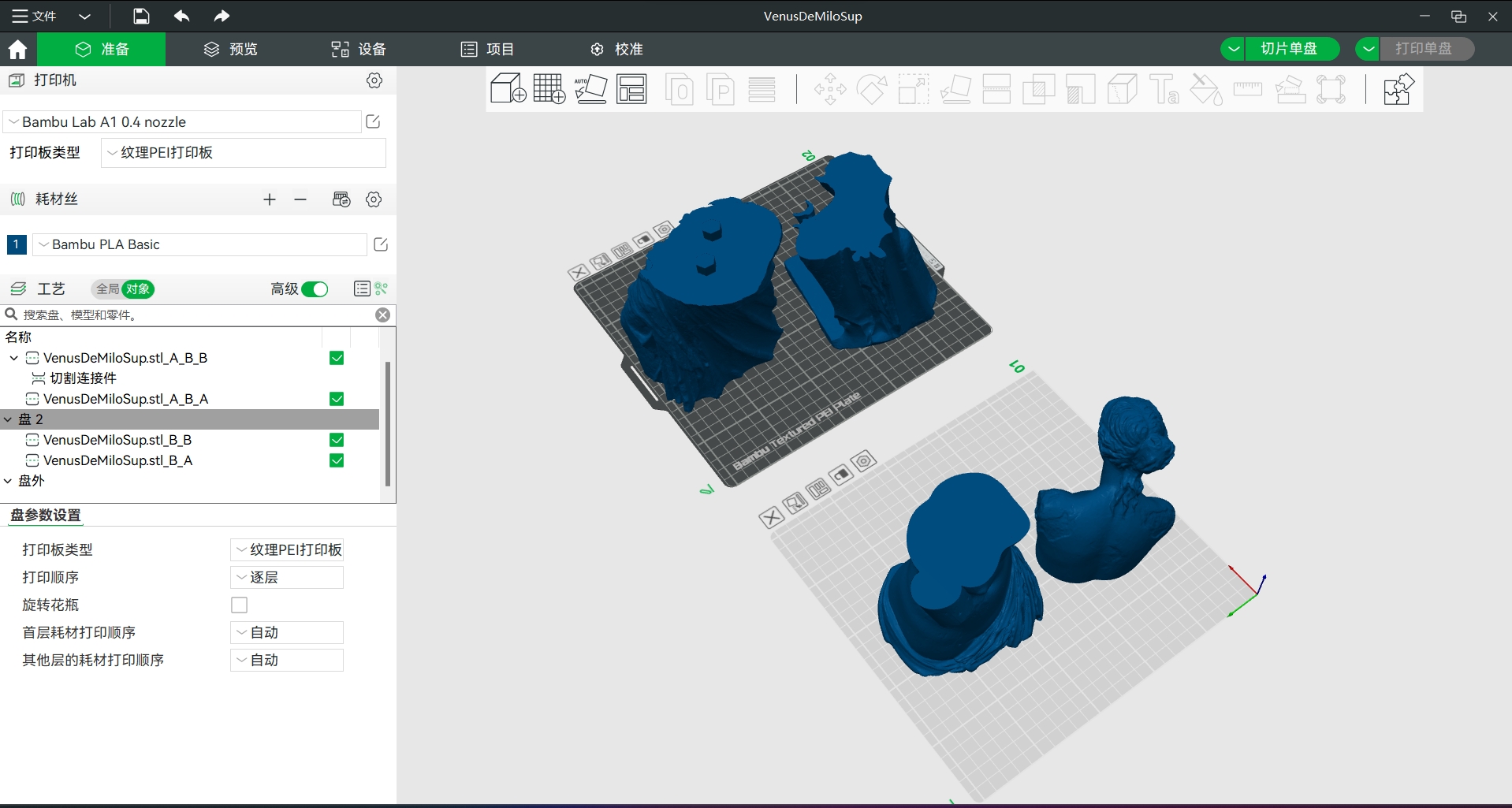Switch to the Preview tab
The height and width of the screenshot is (808, 1512).
pos(231,49)
